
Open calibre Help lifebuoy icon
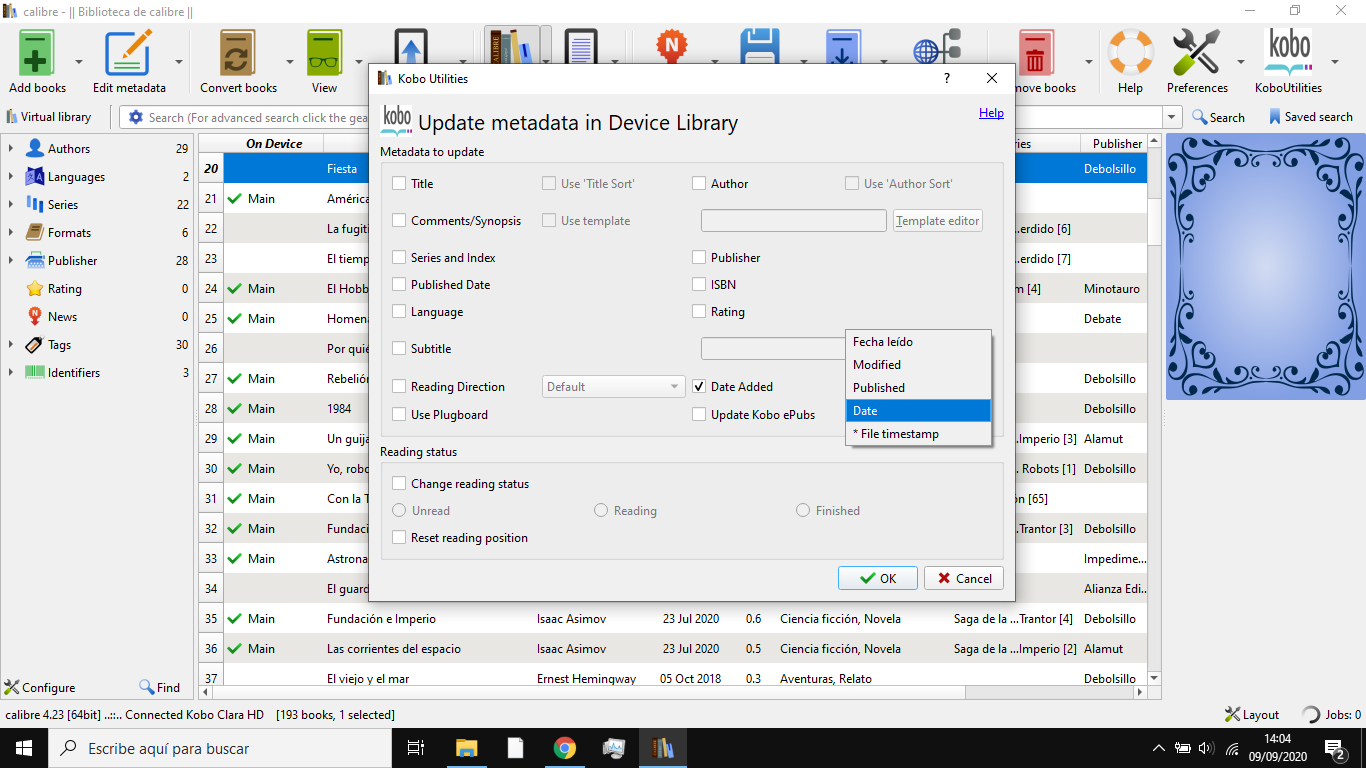pyautogui.click(x=1130, y=53)
